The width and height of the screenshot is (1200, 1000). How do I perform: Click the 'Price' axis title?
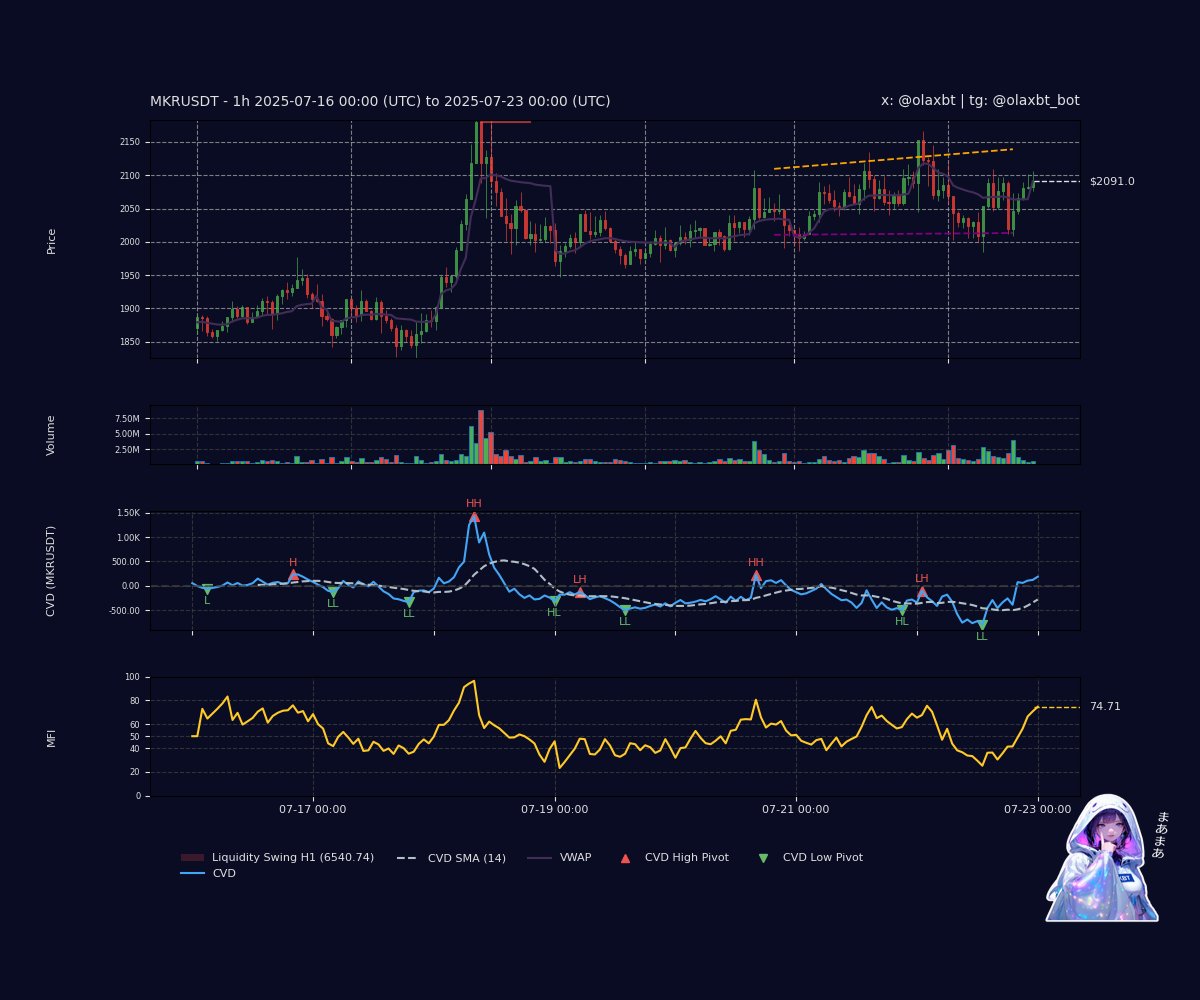point(51,241)
